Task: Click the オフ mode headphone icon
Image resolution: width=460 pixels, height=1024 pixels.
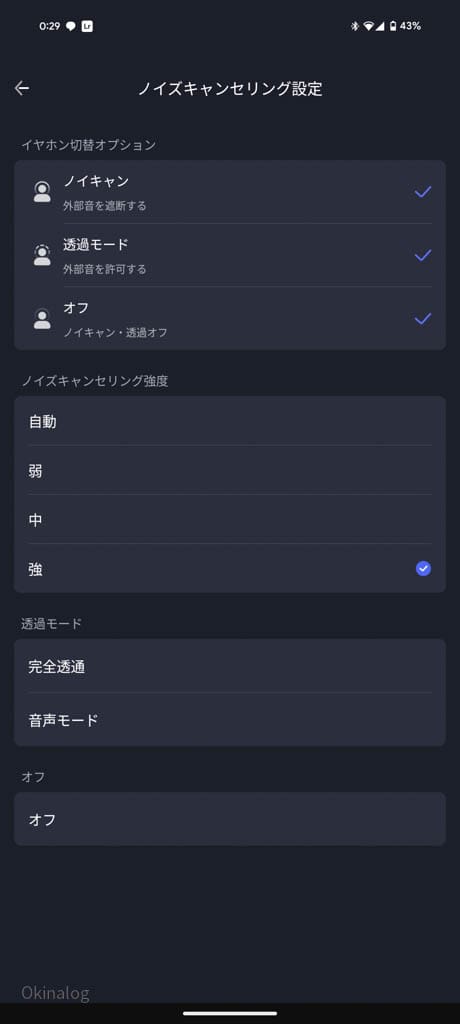Action: coord(42,318)
